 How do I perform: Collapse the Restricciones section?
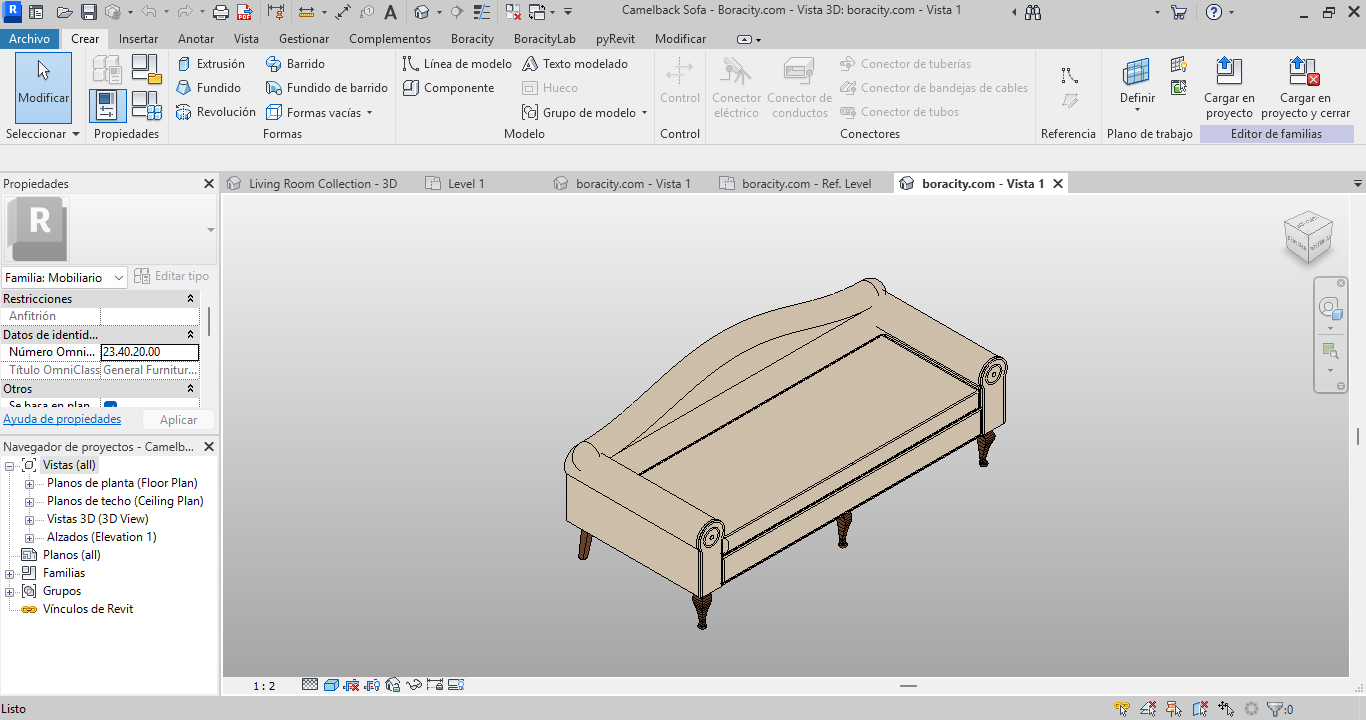point(191,299)
